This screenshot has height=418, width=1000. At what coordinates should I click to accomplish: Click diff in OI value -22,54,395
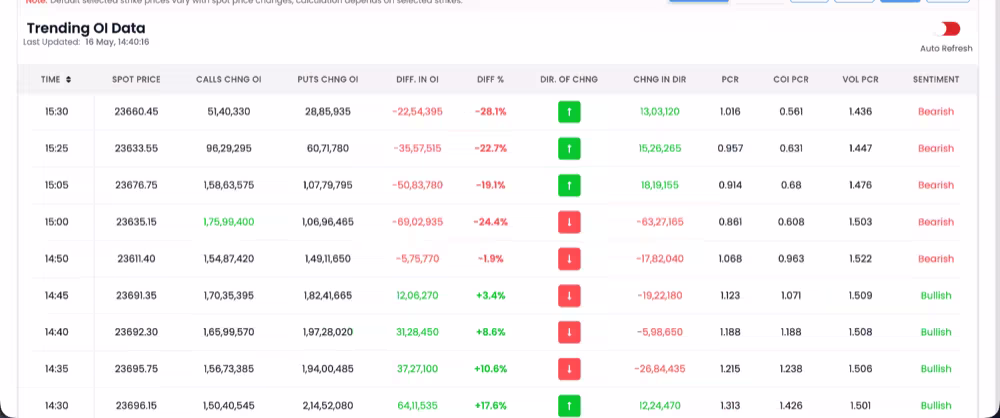[x=417, y=112]
